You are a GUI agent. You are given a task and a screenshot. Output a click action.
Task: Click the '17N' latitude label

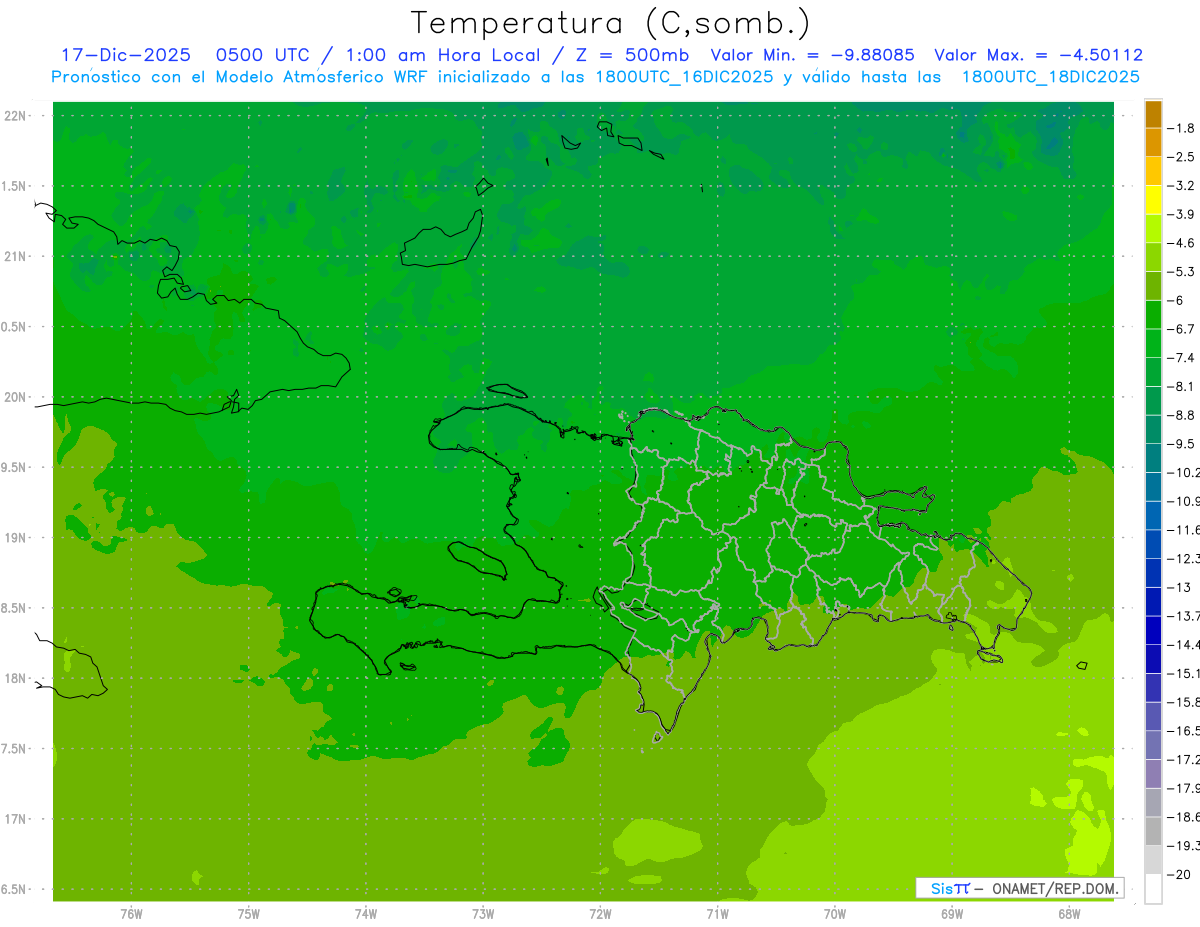(x=17, y=819)
